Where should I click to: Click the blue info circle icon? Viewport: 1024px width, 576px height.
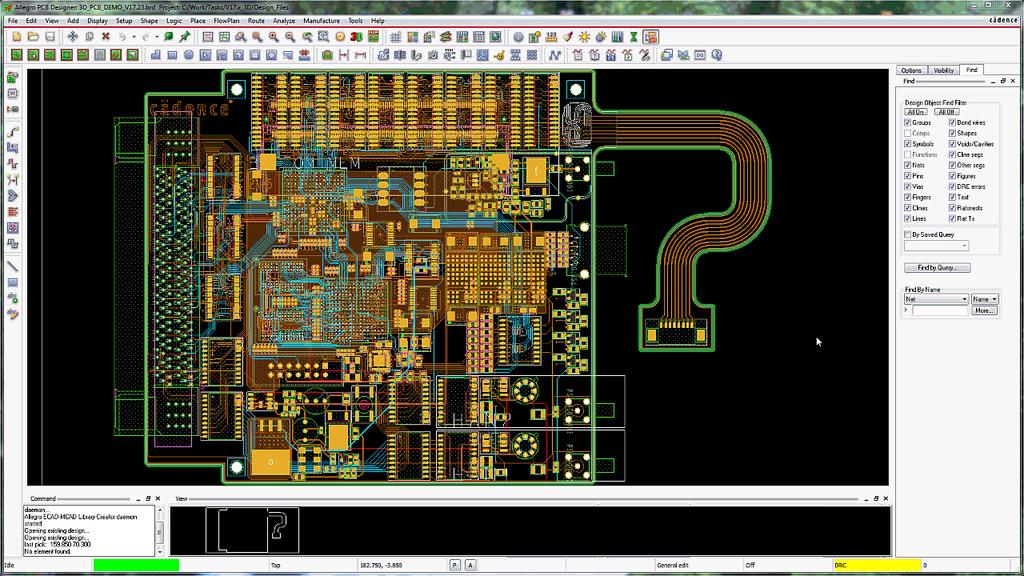pyautogui.click(x=518, y=37)
